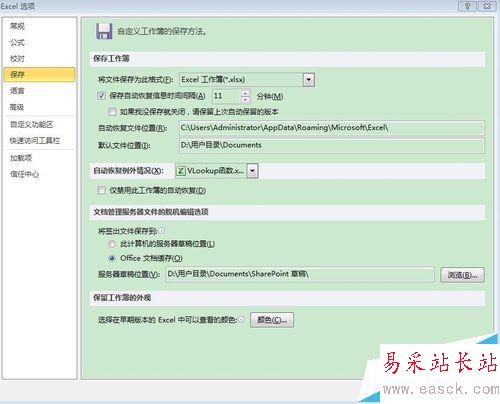Click the autorecover minutes field showing 11
This screenshot has height=404, width=500.
227,96
